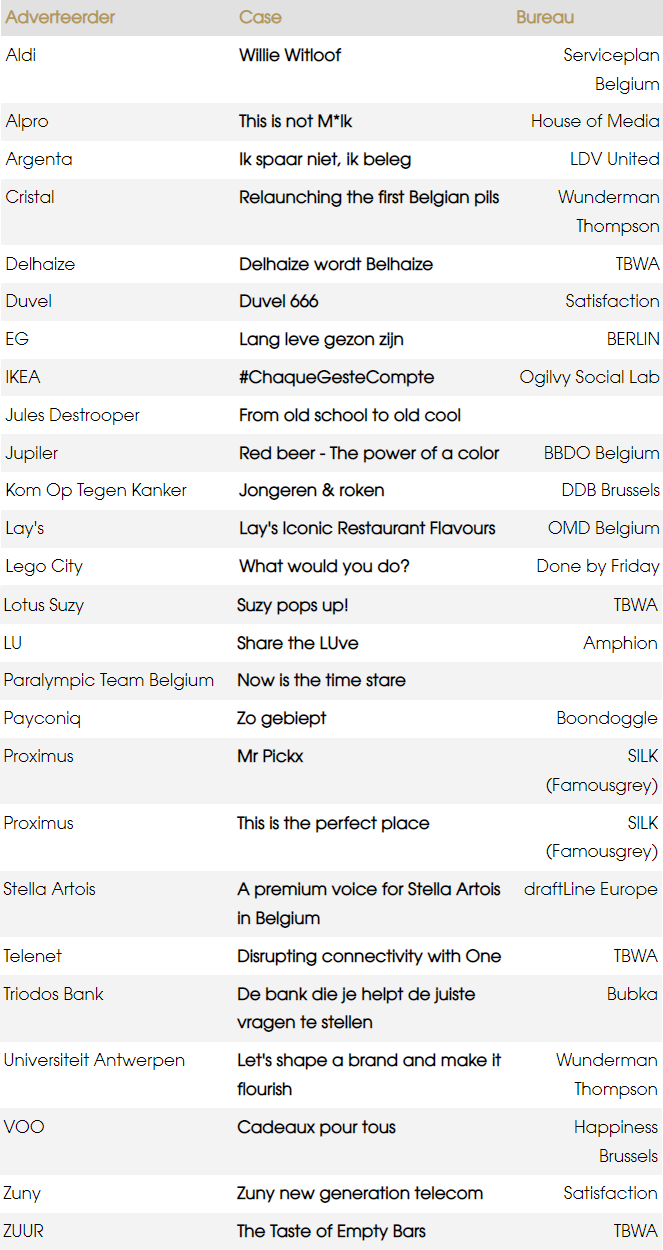The height and width of the screenshot is (1250, 663).
Task: Click the Adverteerder column header
Action: 60,17
